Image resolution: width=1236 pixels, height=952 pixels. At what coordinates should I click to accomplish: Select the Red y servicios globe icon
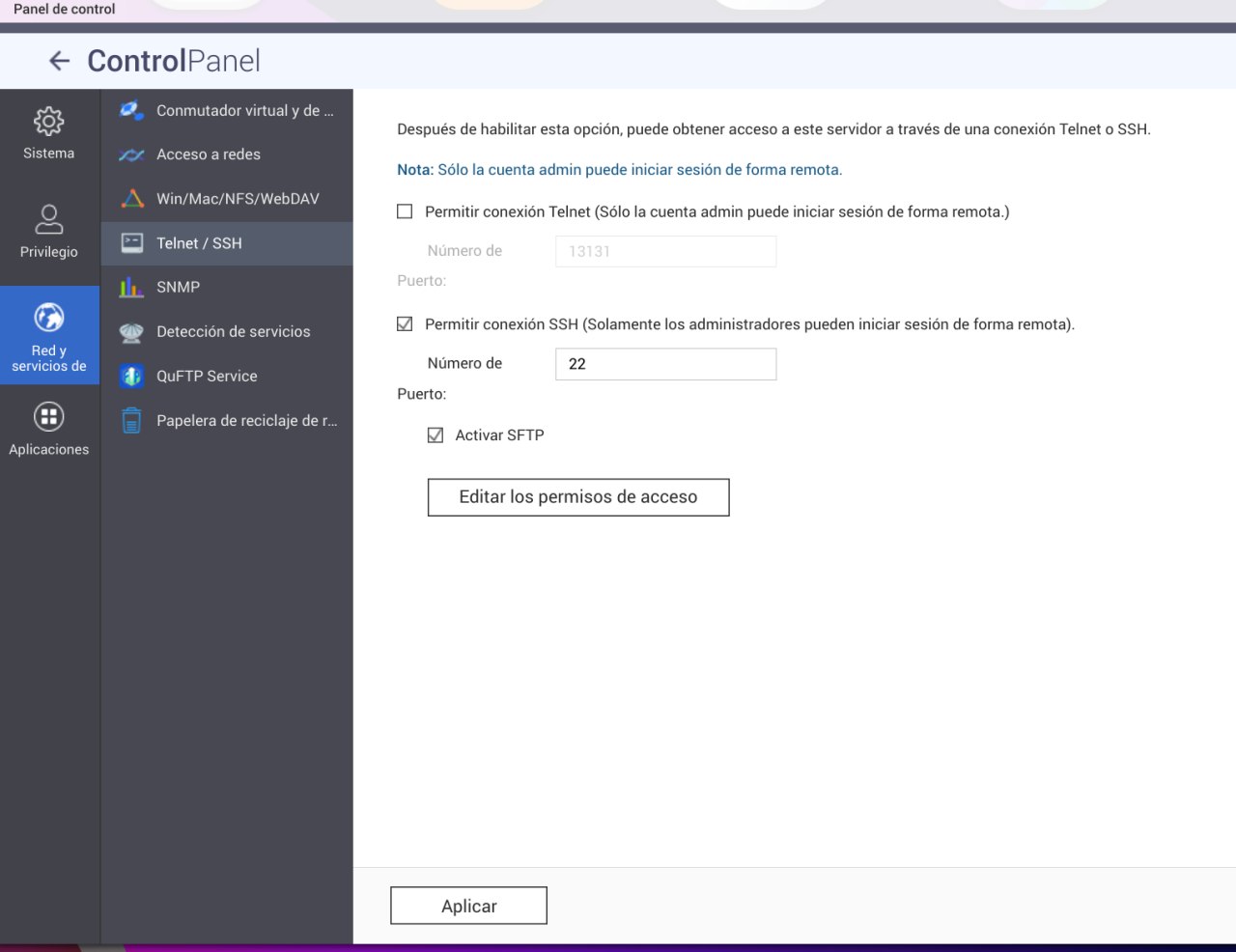click(x=49, y=317)
